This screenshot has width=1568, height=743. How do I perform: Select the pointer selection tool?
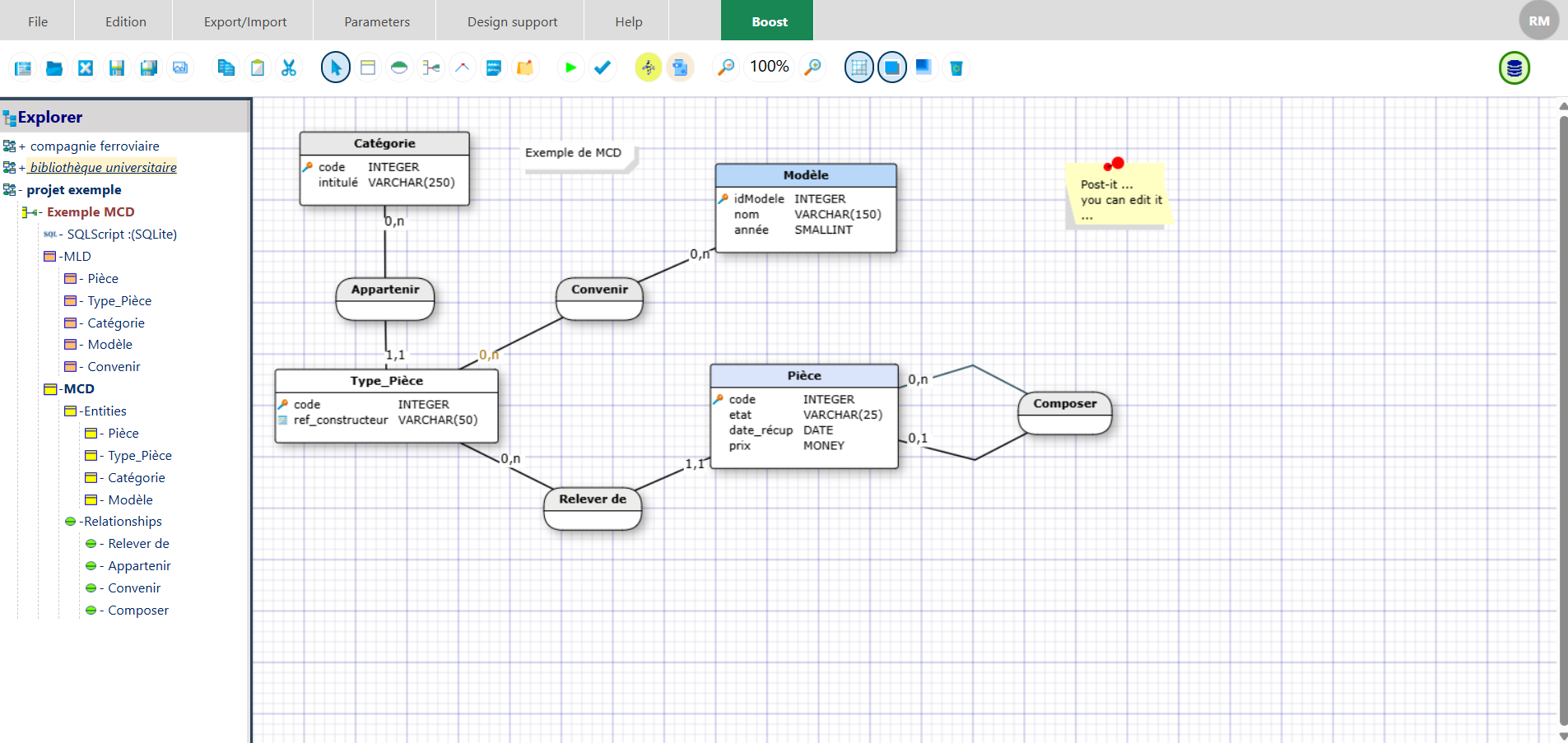335,67
